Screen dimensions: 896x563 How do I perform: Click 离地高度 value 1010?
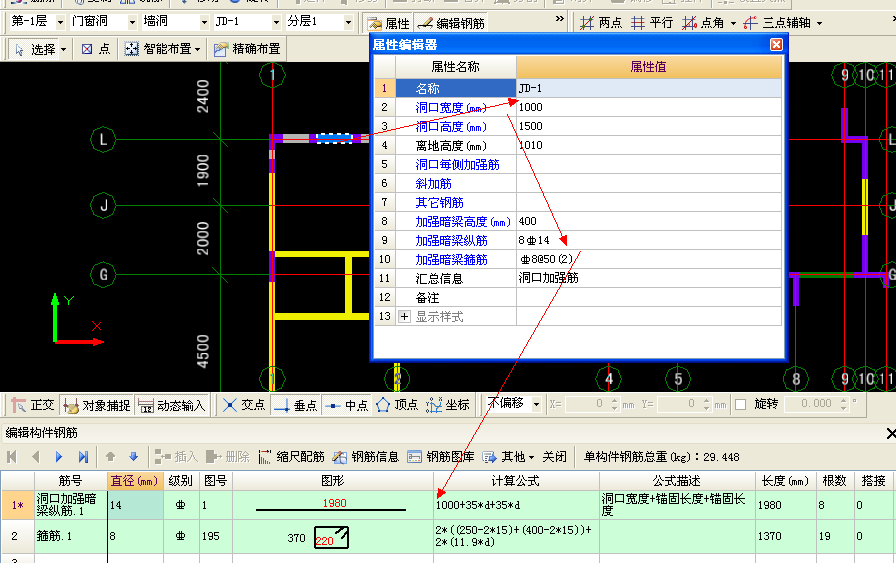click(649, 145)
